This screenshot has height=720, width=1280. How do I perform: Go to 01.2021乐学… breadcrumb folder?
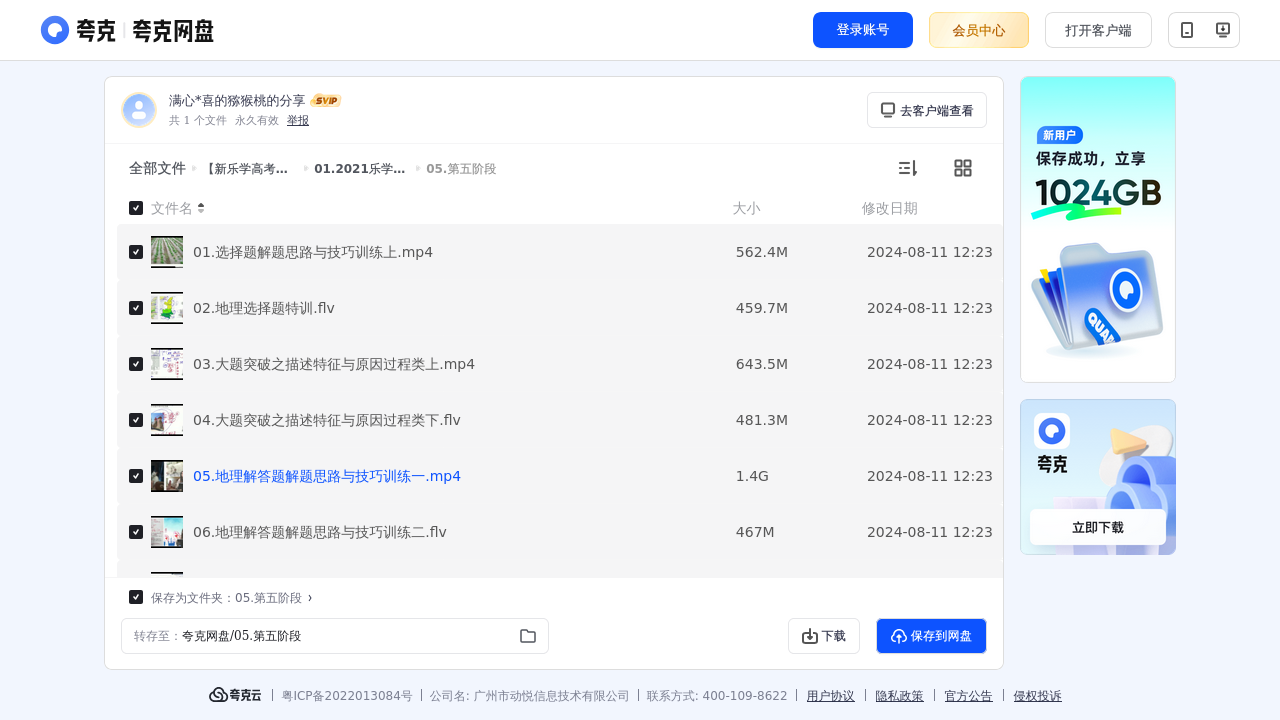pos(359,169)
